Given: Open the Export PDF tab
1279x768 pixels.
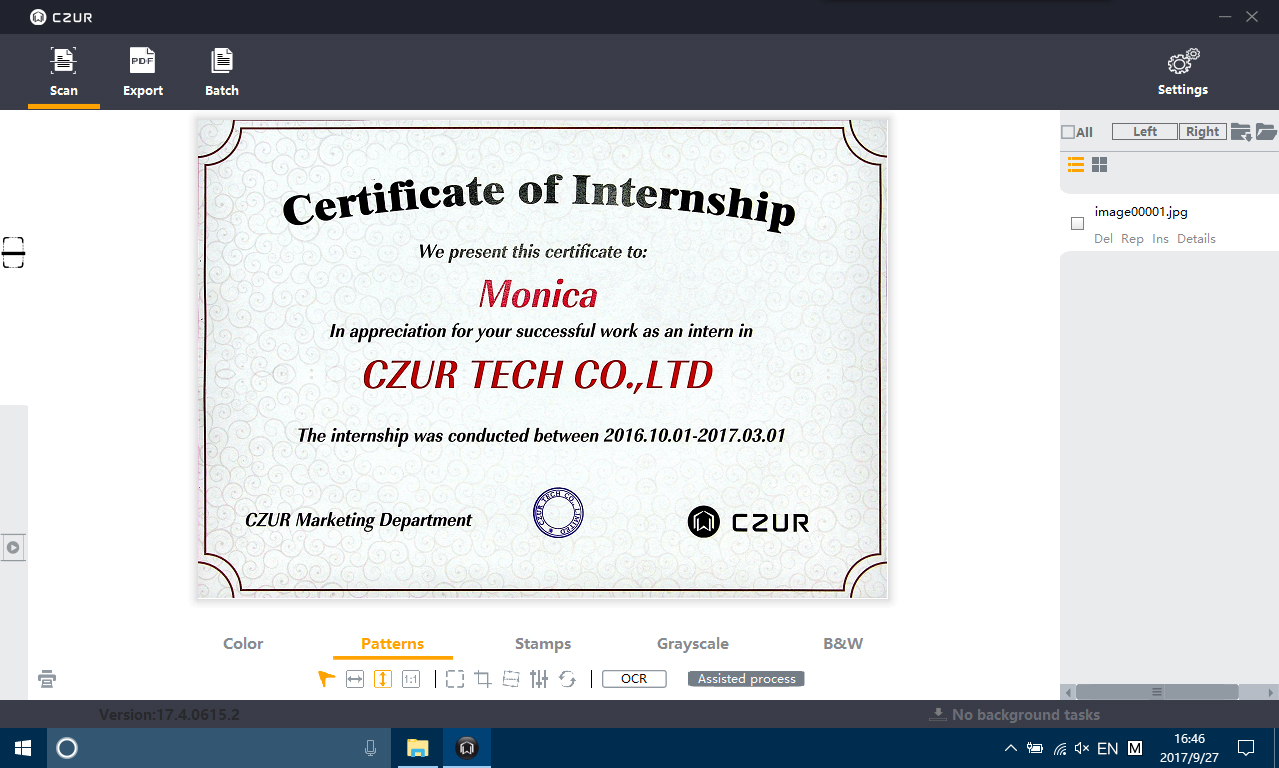Looking at the screenshot, I should 143,72.
